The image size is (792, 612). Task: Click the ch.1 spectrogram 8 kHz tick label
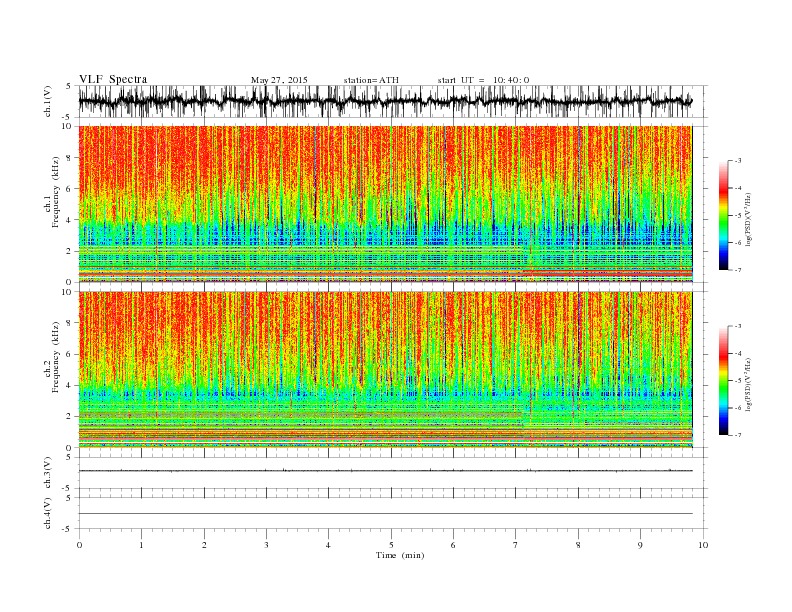70,158
